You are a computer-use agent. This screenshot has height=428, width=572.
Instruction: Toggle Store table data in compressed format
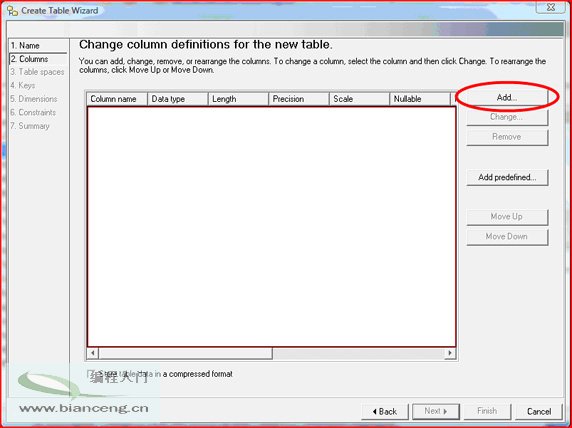tap(90, 374)
